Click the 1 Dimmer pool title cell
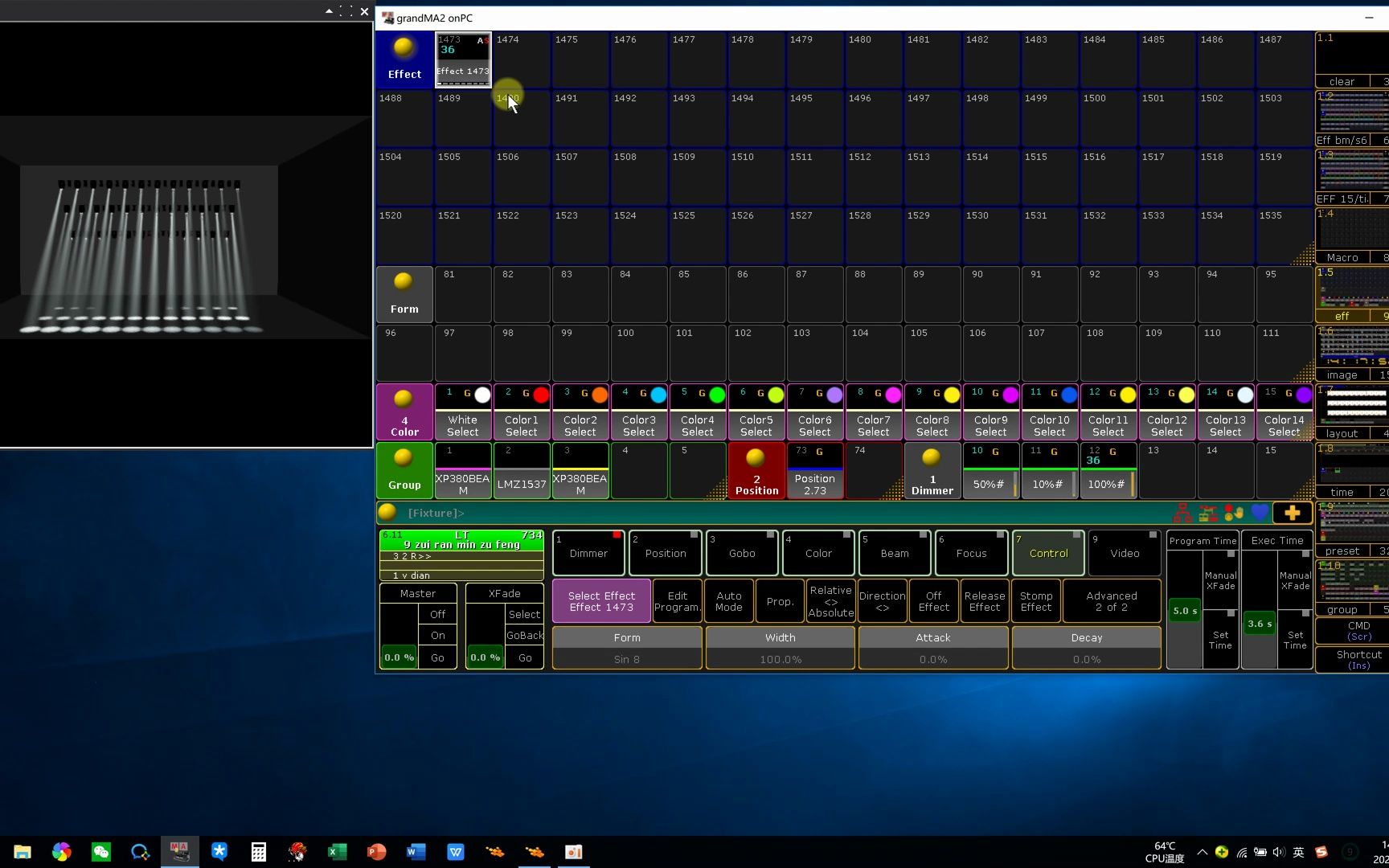The image size is (1389, 868). coord(932,470)
